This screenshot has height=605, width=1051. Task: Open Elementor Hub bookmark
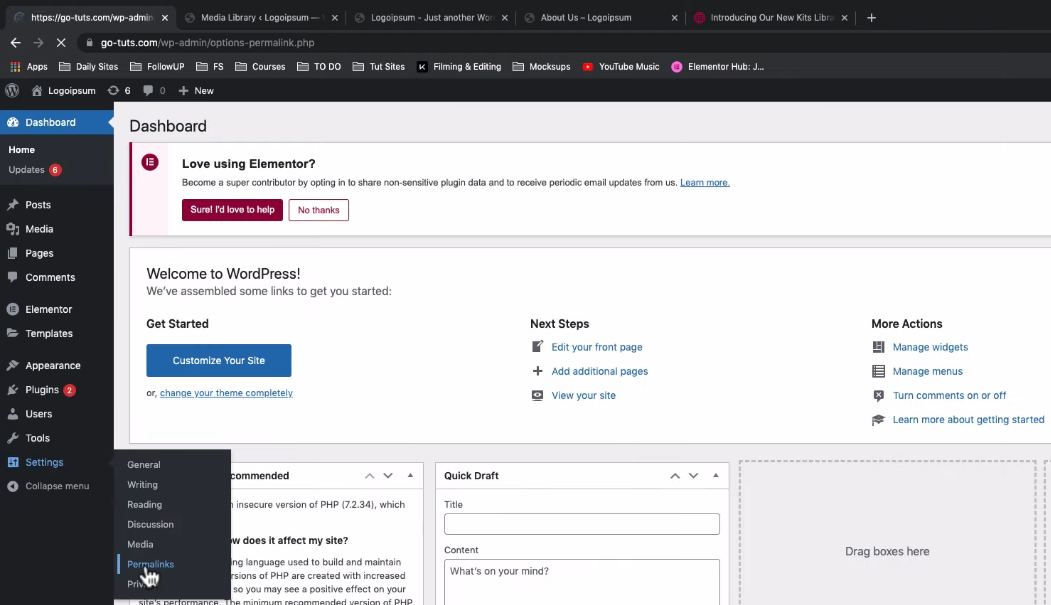[718, 66]
